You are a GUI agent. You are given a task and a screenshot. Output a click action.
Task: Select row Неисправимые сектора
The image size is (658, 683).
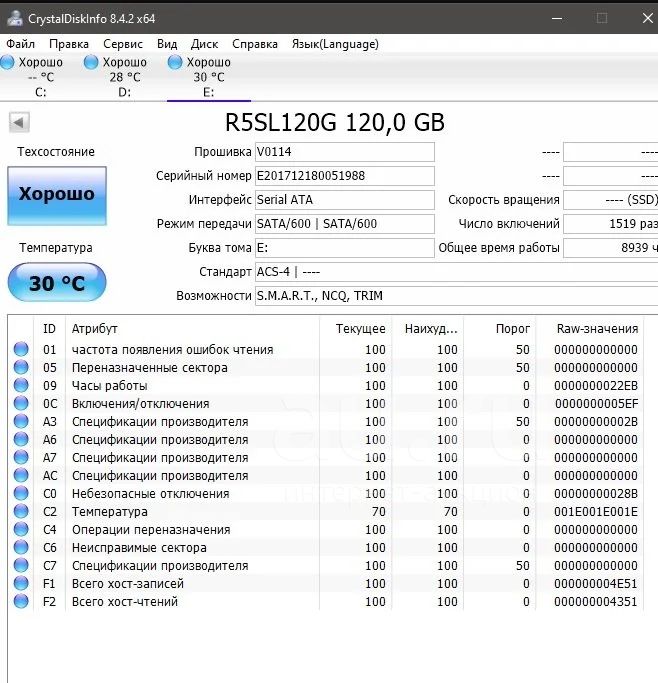pos(326,547)
